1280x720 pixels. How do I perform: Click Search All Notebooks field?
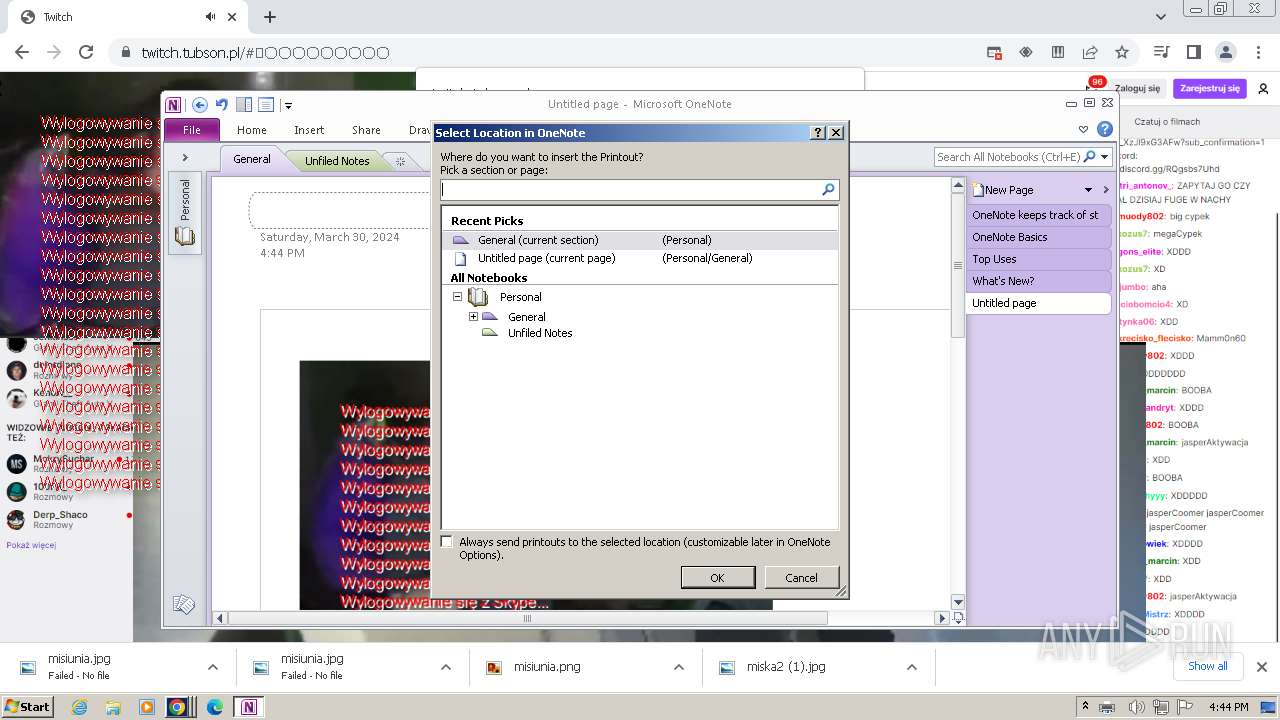click(x=1008, y=157)
